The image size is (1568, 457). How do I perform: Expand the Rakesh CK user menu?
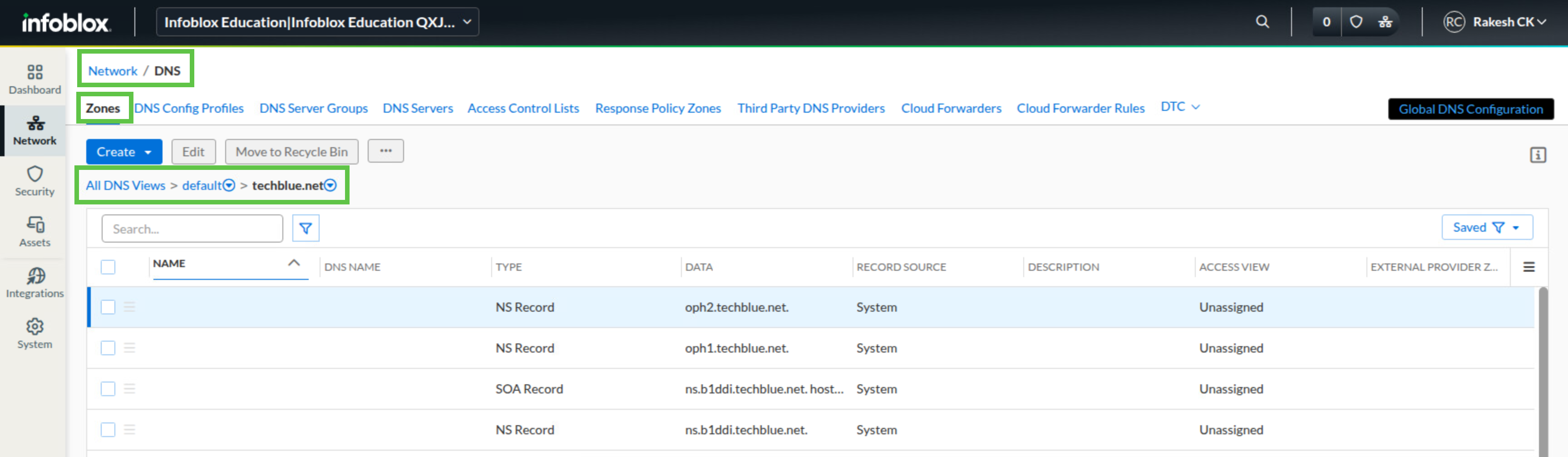coord(1509,22)
